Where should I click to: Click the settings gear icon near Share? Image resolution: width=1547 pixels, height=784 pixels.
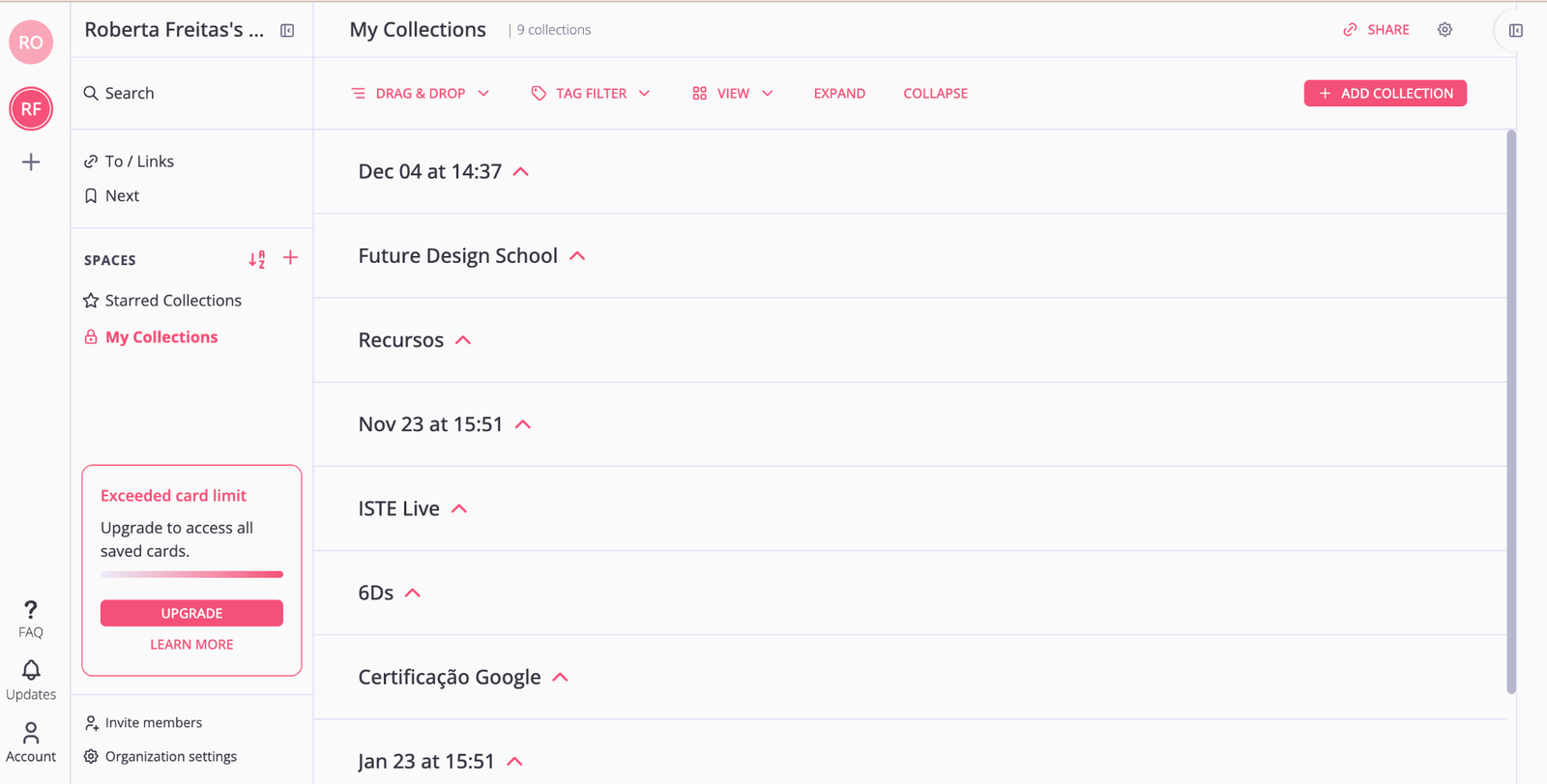pos(1445,30)
